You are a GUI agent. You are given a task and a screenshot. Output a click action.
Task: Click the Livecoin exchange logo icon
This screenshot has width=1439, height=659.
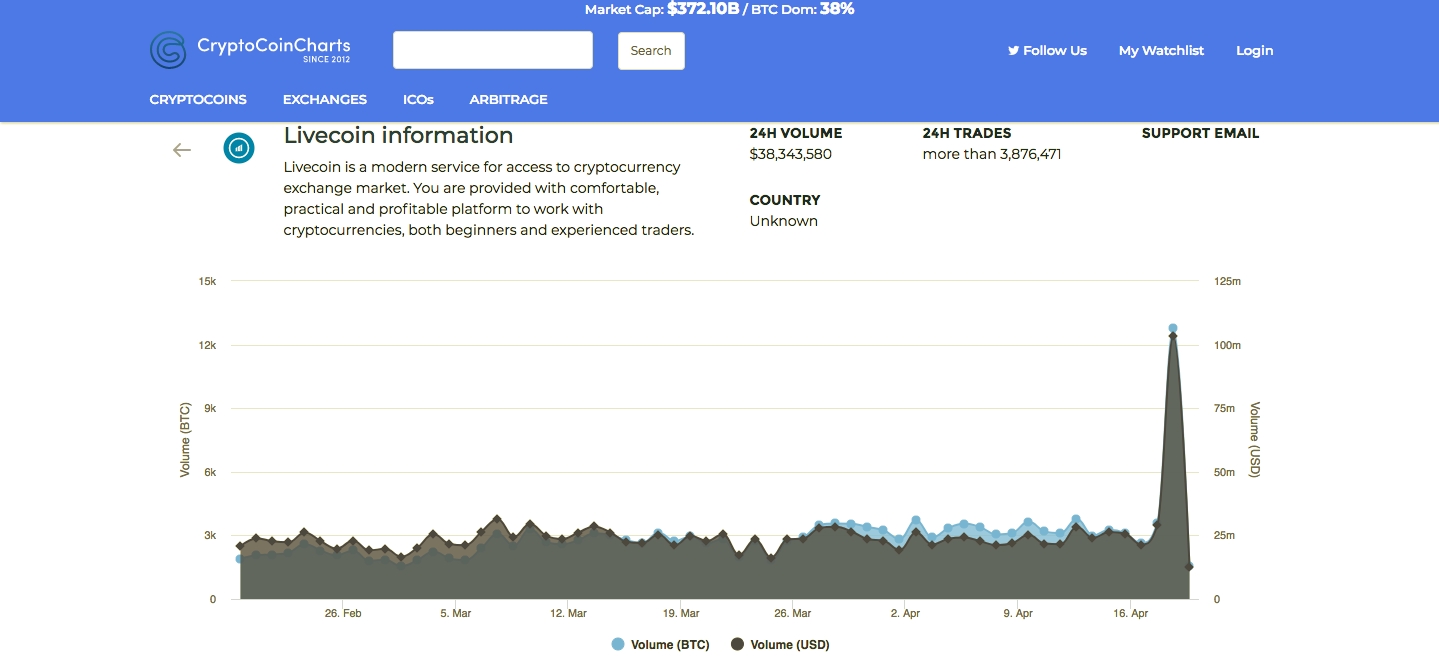[x=239, y=148]
